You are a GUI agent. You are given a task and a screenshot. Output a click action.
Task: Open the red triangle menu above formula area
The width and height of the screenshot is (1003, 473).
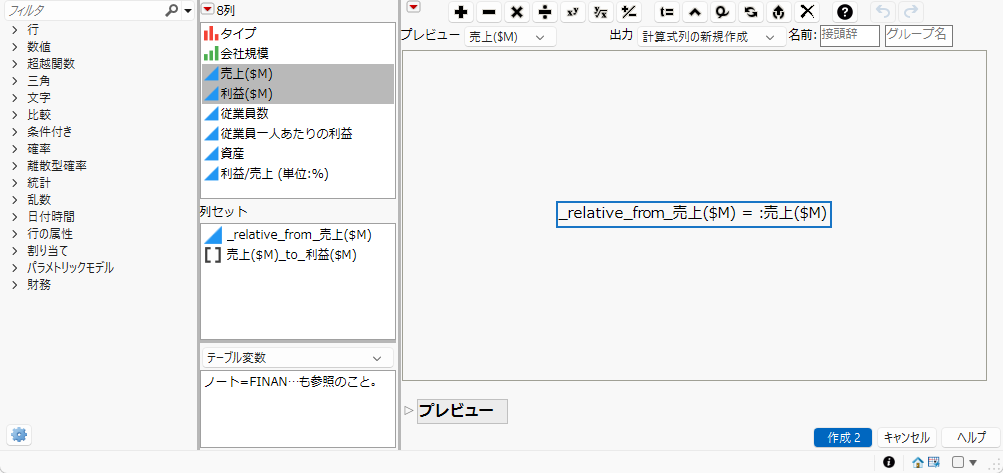click(414, 7)
